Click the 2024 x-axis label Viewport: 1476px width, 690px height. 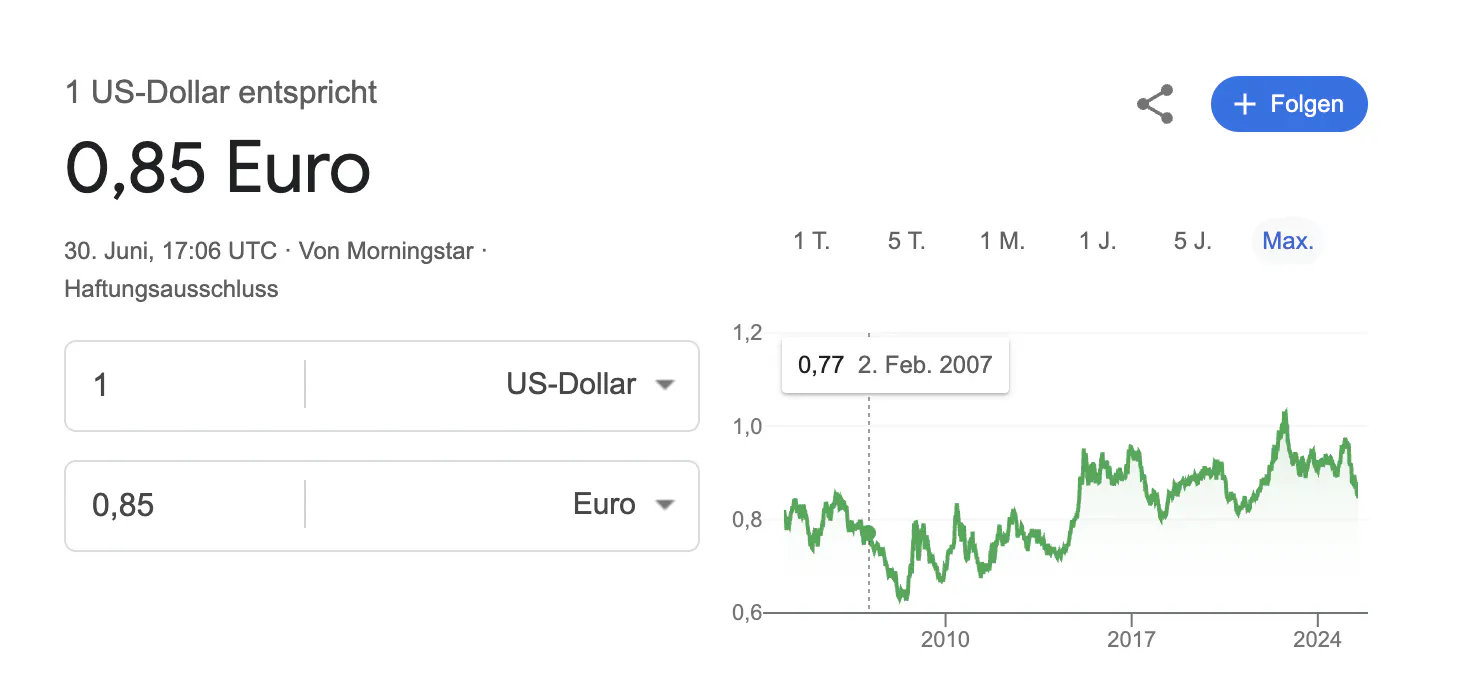[1318, 639]
